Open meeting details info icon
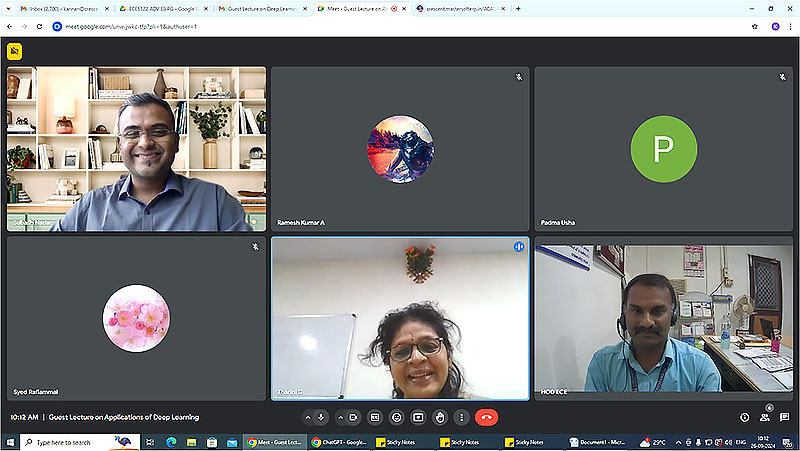This screenshot has height=451, width=800. click(x=744, y=417)
